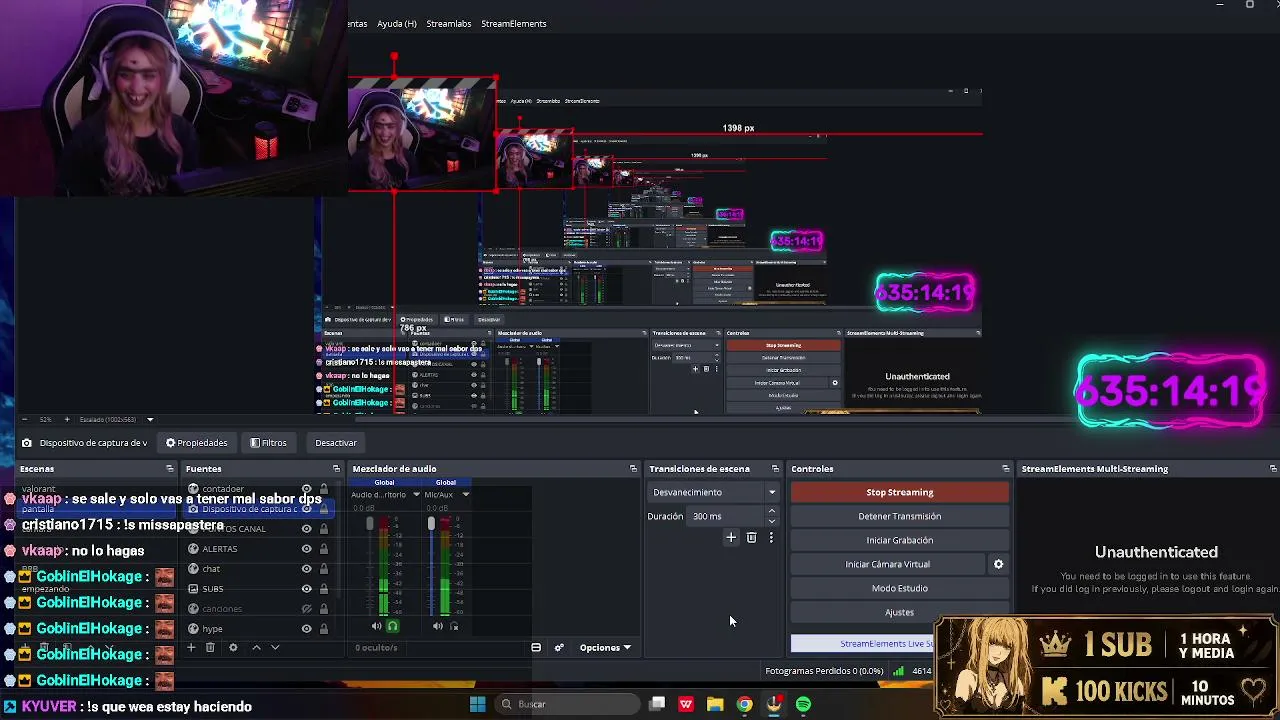
Task: Open Mic/Aux source dropdown arrow
Action: 465,494
